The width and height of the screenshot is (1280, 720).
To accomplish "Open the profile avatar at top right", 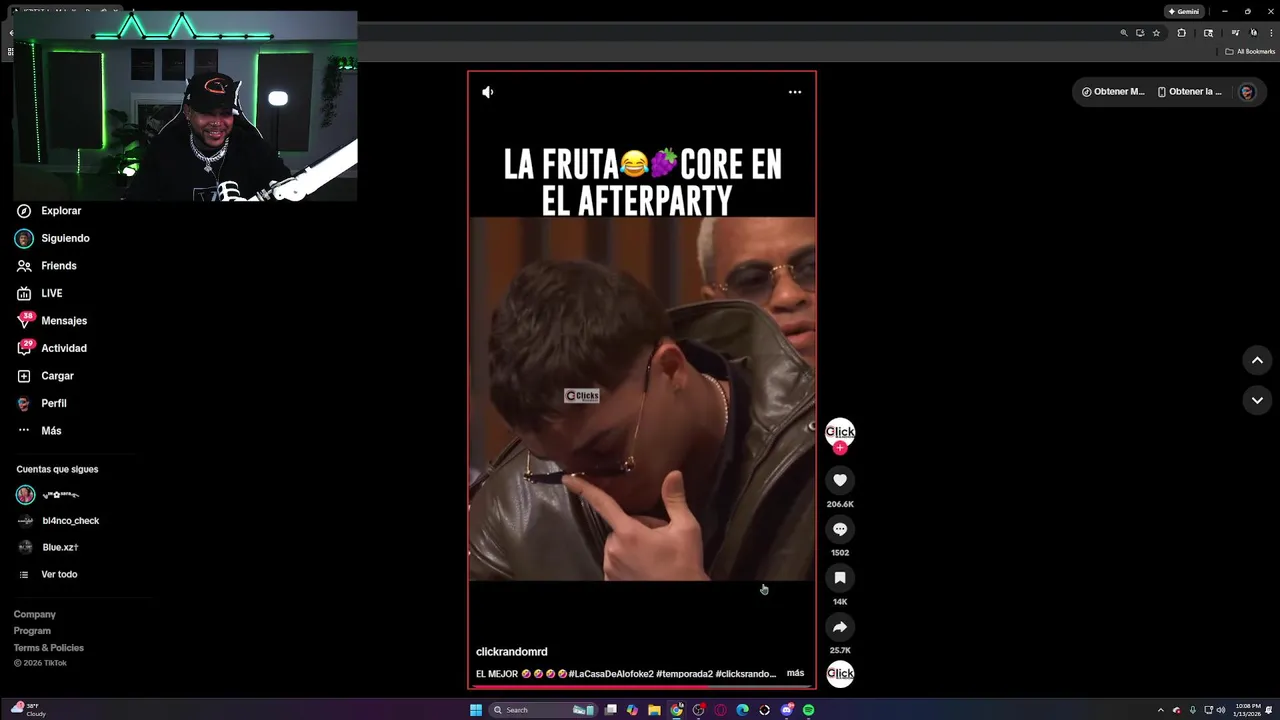I will (1247, 91).
